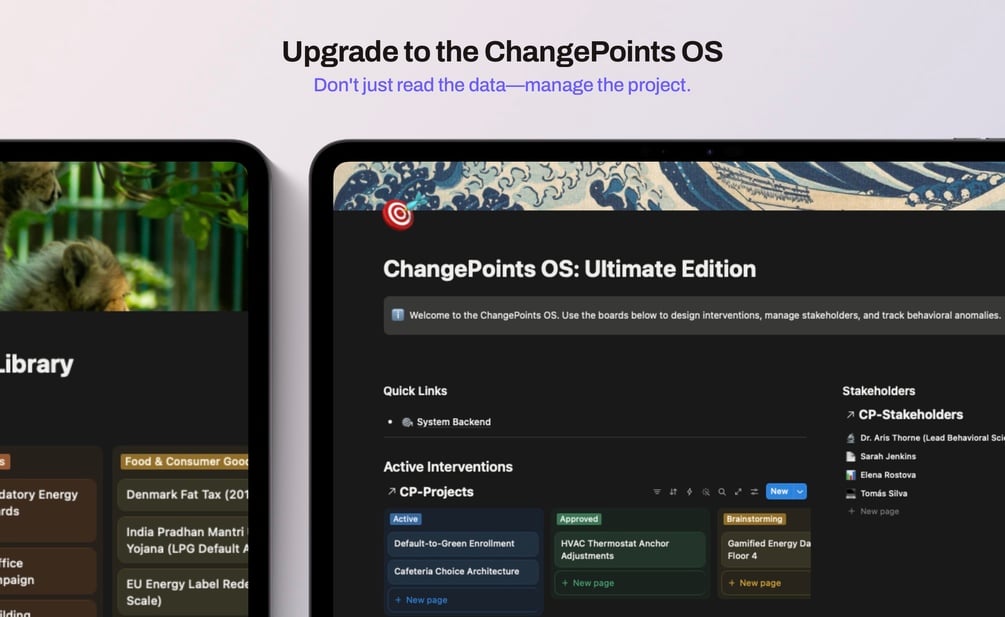This screenshot has width=1005, height=617.
Task: Click the Active status tag
Action: (405, 519)
